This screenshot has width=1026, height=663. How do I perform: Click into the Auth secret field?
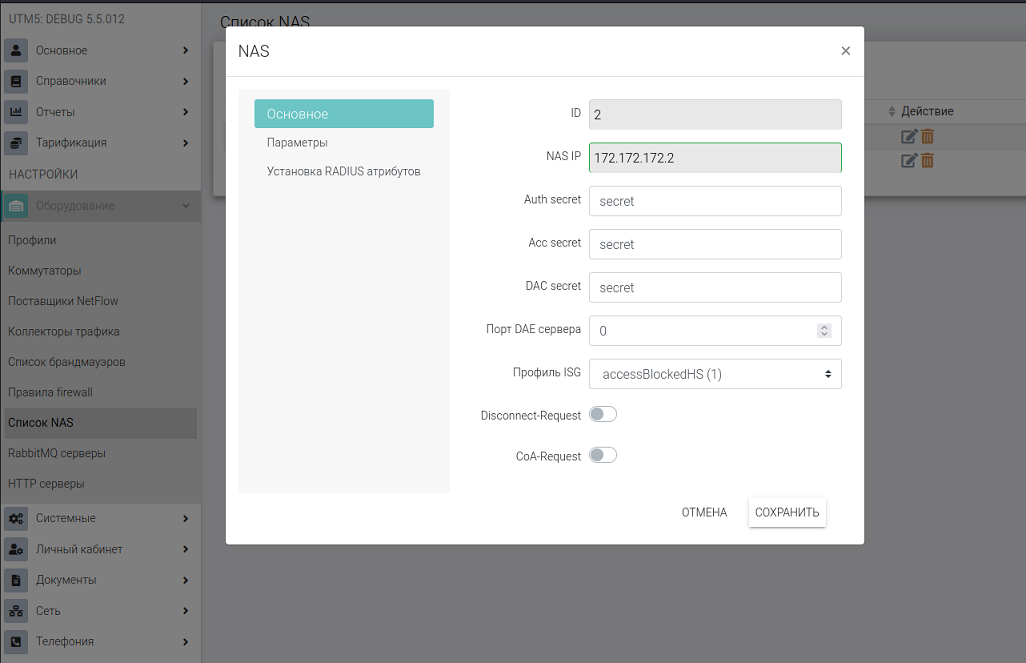pyautogui.click(x=715, y=201)
